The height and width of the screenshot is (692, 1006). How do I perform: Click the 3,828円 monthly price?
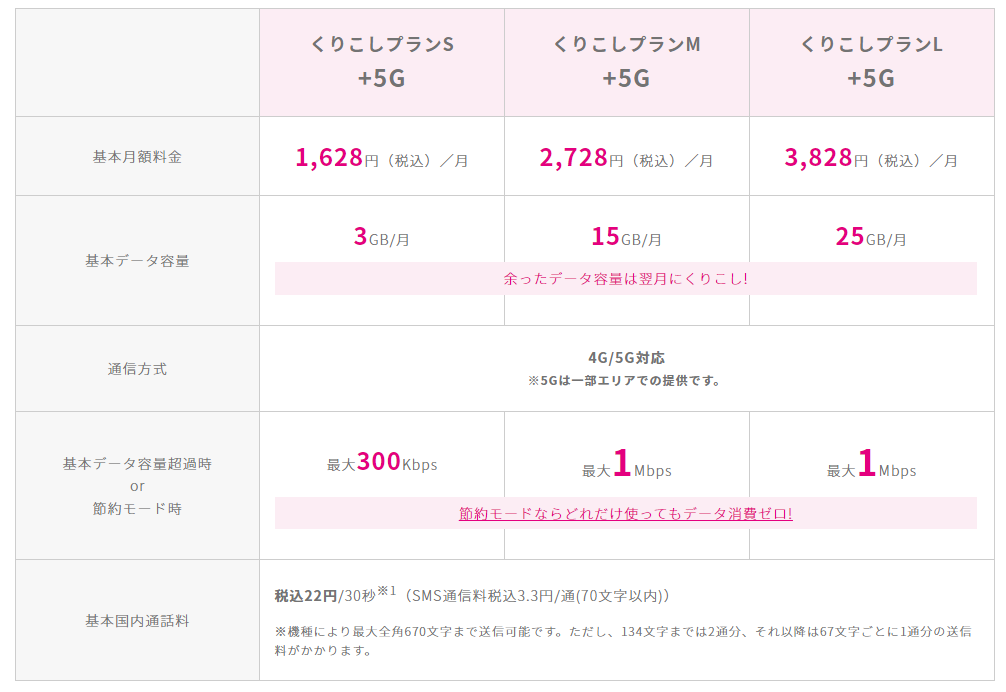point(871,158)
